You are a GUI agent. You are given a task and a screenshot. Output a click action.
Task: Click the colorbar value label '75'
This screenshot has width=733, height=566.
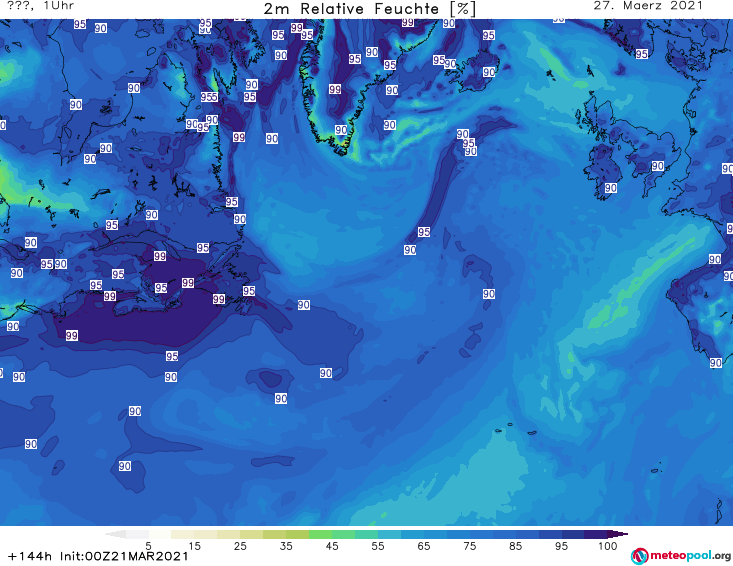[x=470, y=546]
